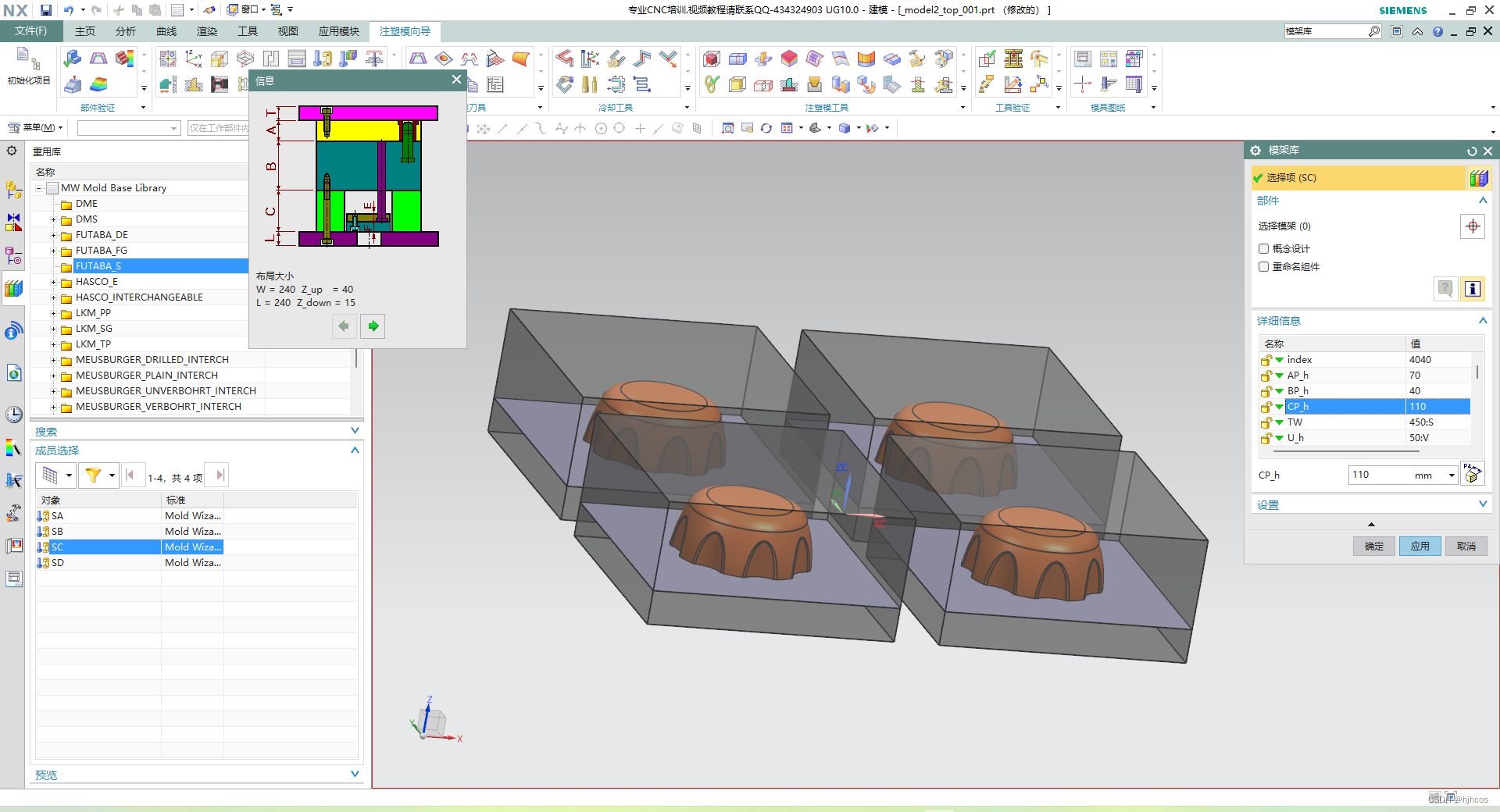Collapse the 详细信息 section
This screenshot has width=1500, height=812.
(1483, 320)
